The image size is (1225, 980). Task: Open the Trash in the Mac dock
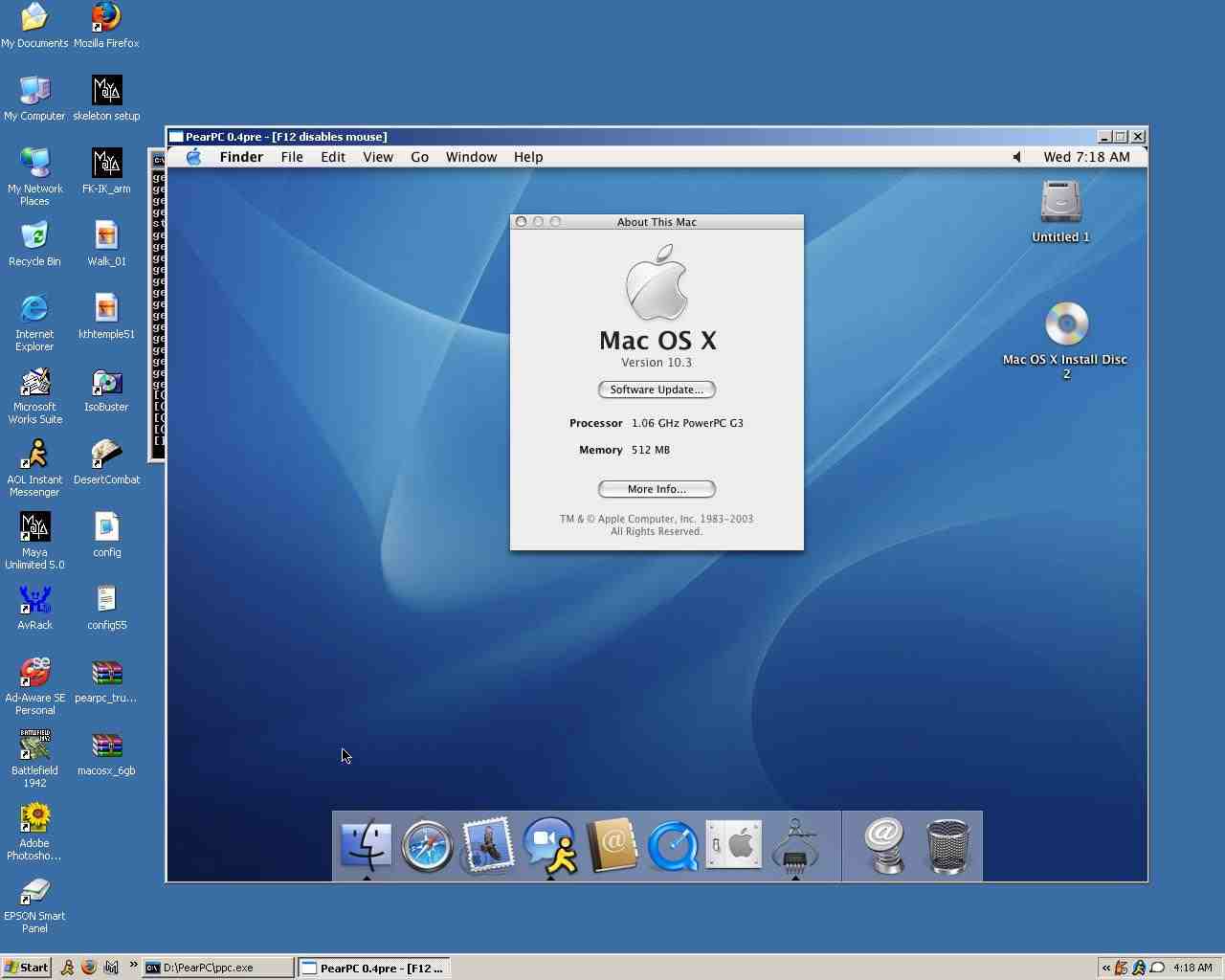[x=948, y=845]
